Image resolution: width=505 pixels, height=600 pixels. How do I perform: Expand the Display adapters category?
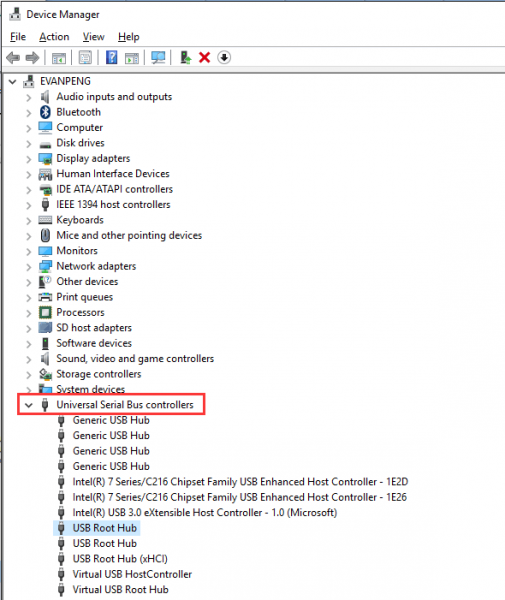[29, 159]
